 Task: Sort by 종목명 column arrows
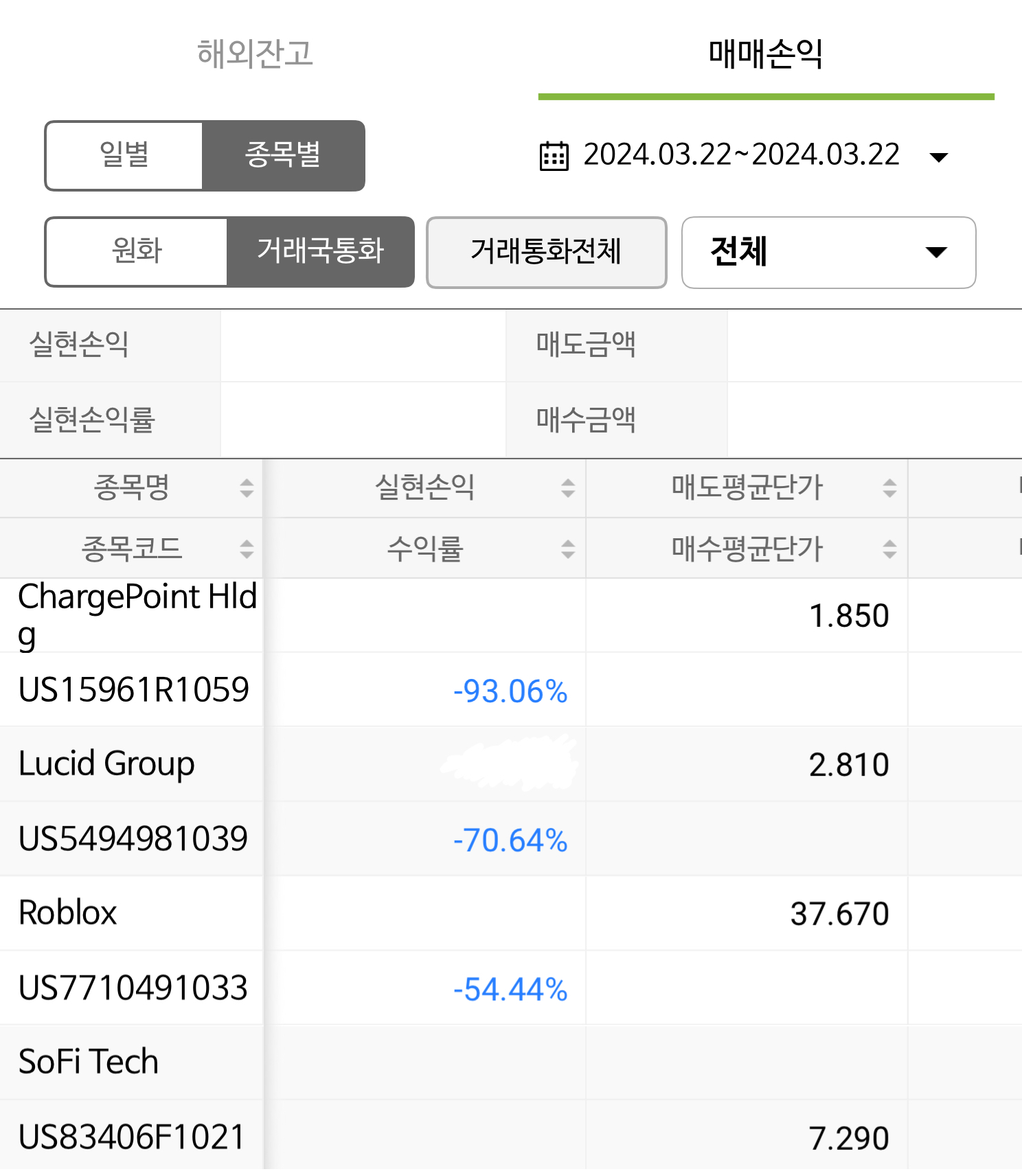pyautogui.click(x=247, y=488)
